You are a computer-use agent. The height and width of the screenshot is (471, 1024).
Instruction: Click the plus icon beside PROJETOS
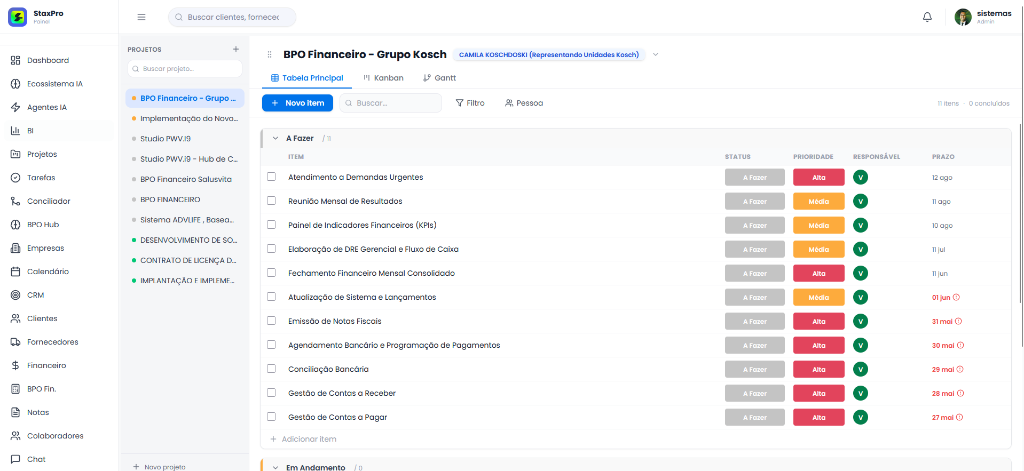(236, 49)
